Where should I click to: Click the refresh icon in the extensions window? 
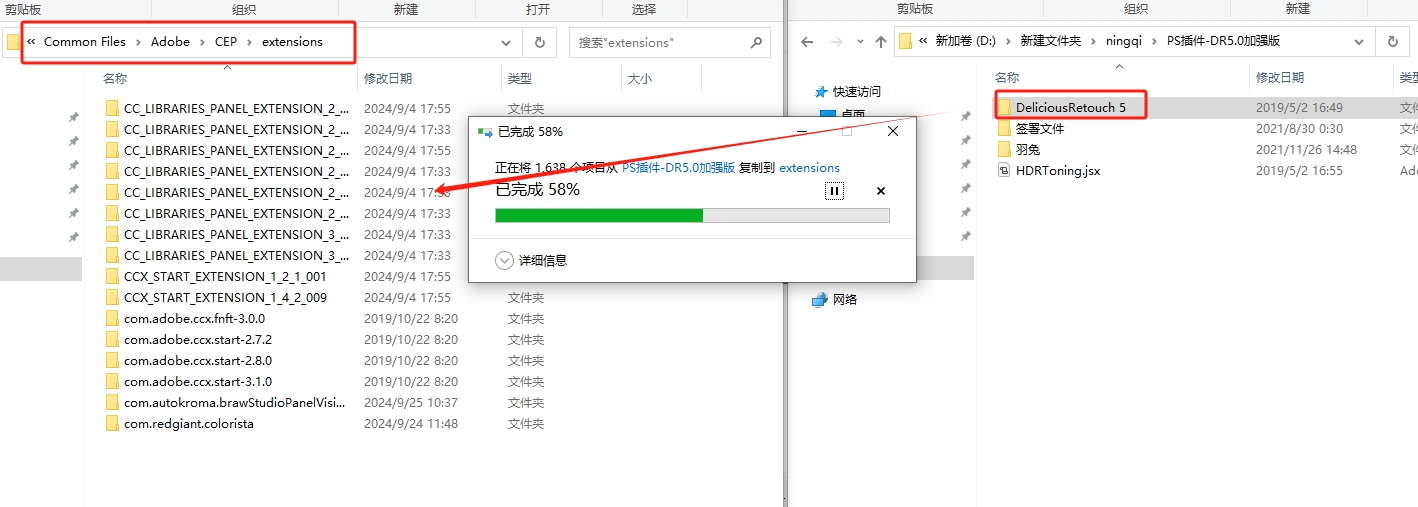coord(540,42)
